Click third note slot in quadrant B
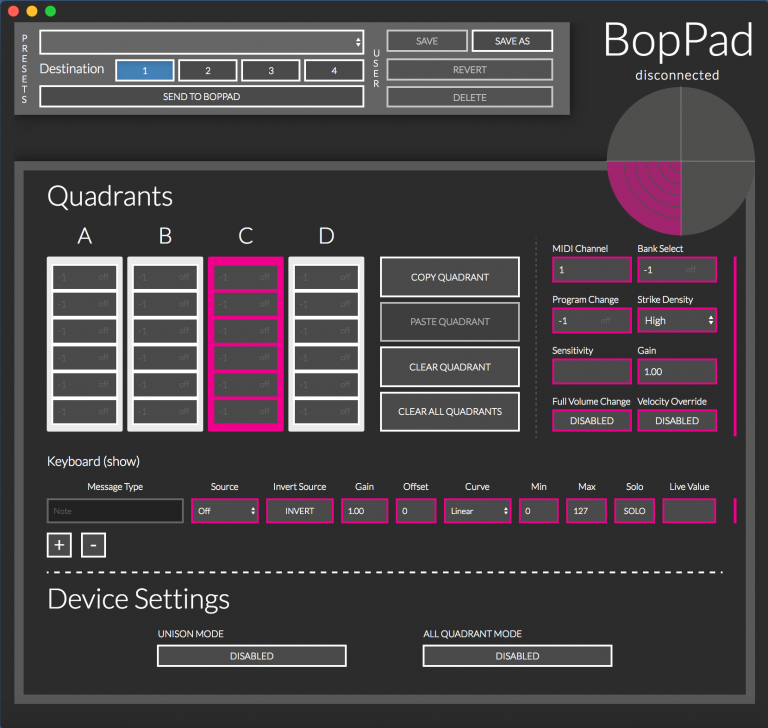Viewport: 768px width, 728px height. (x=165, y=331)
